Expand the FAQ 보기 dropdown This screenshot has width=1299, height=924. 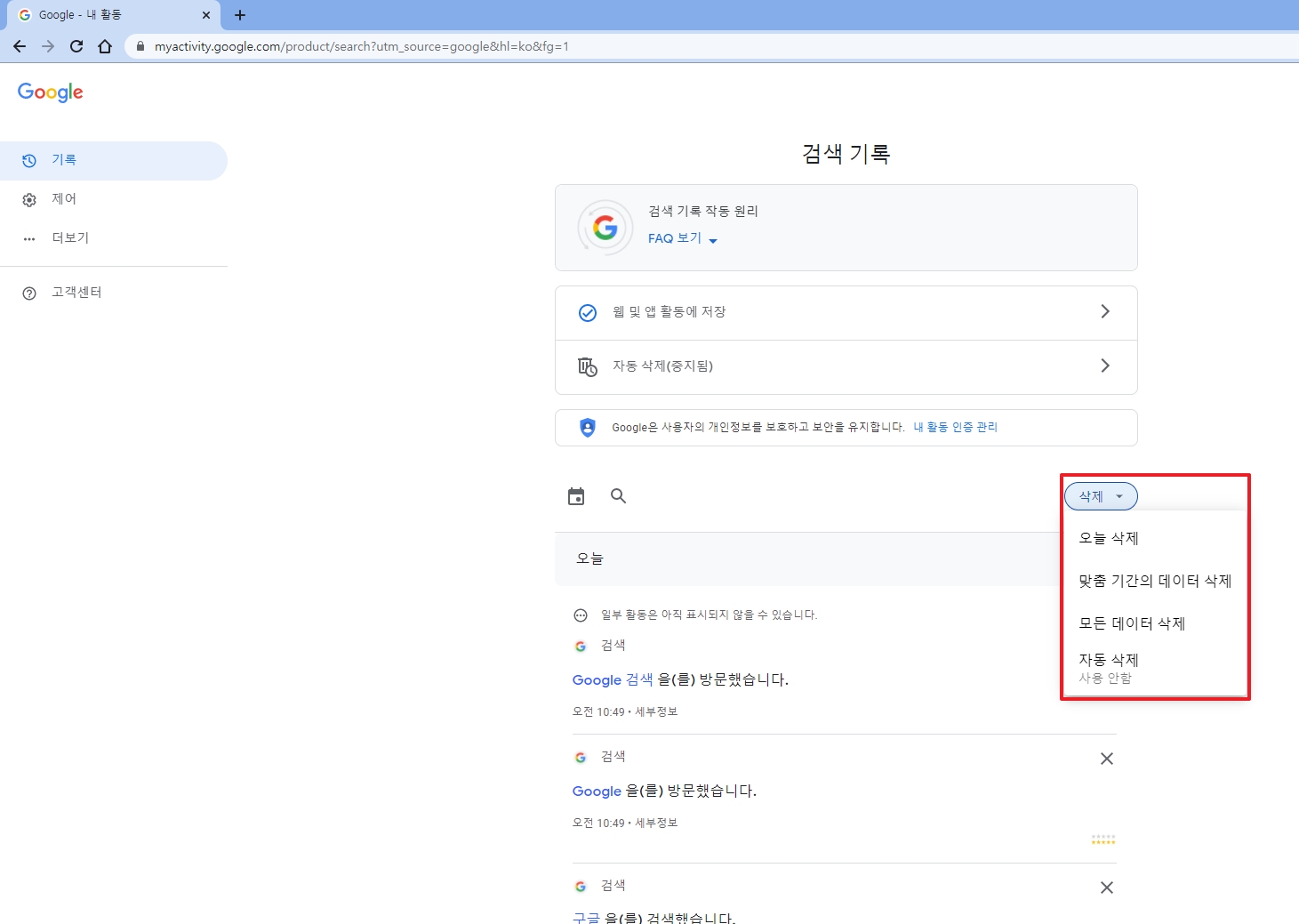(x=682, y=238)
